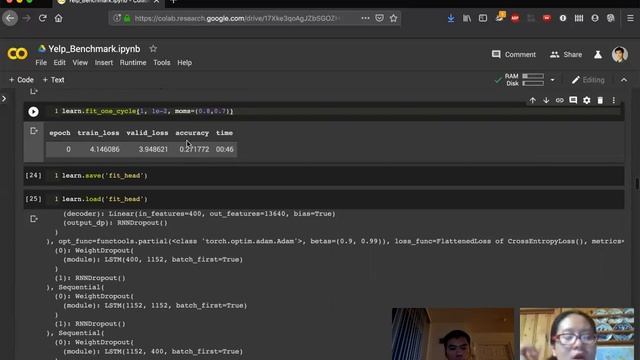Click the Colab CO logo
Screen dimensions: 640x360
pyautogui.click(x=18, y=54)
